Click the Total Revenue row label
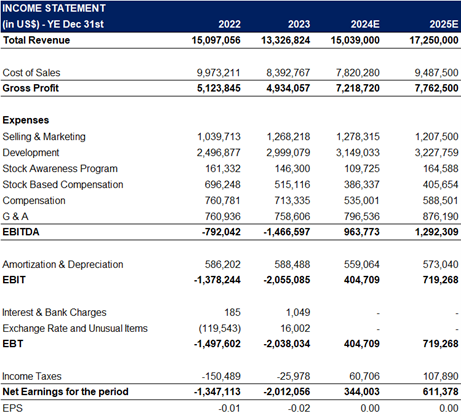 (x=36, y=40)
